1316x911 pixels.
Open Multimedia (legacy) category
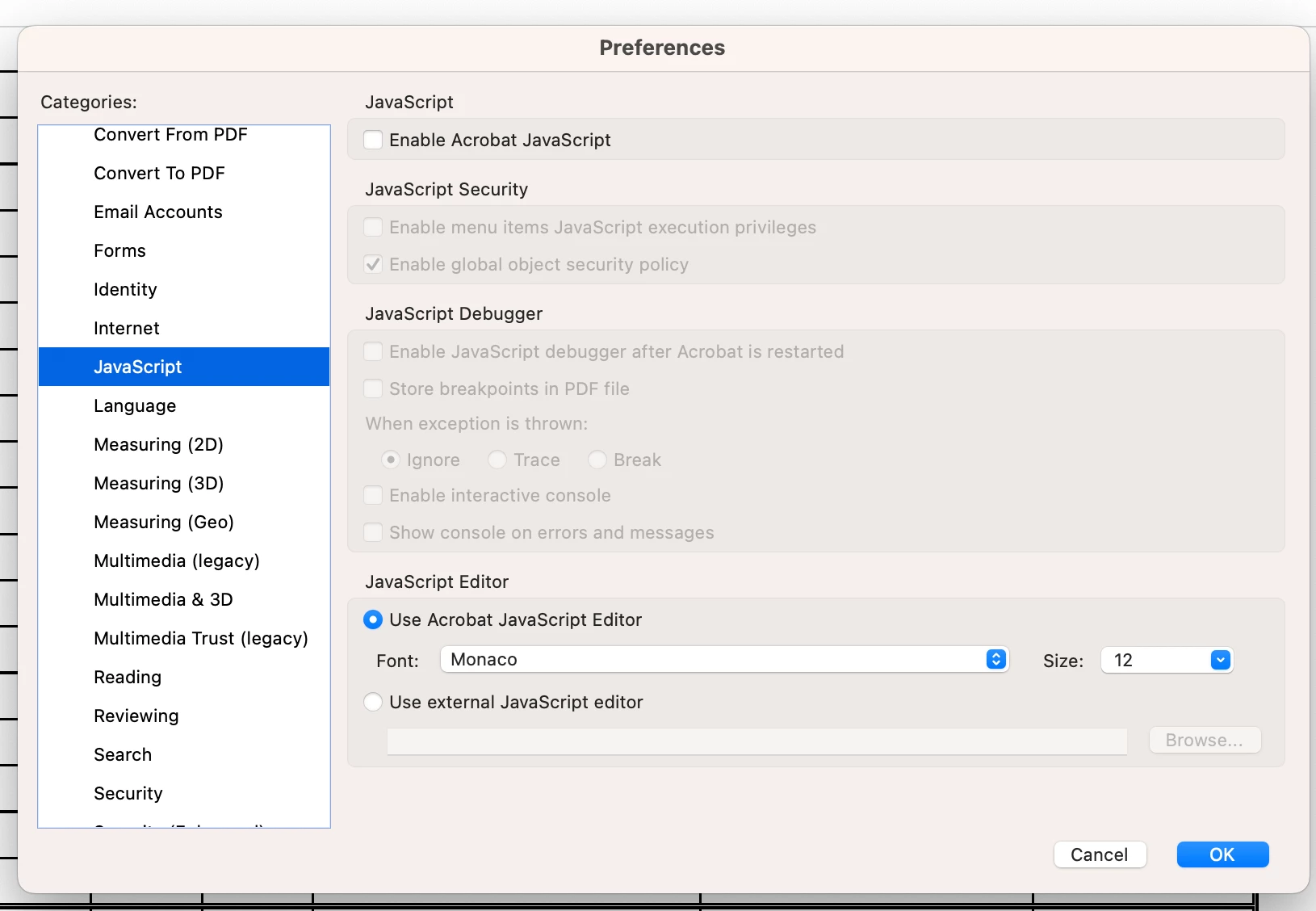point(184,560)
